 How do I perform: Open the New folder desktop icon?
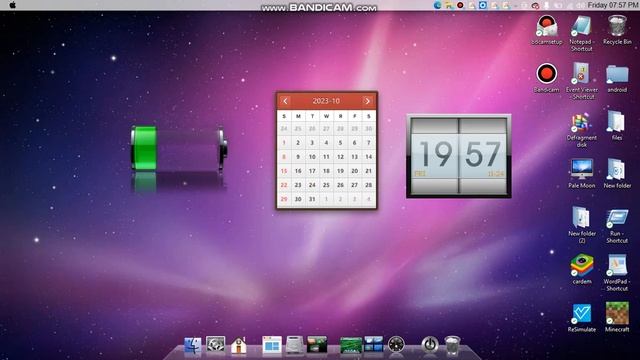tap(617, 174)
